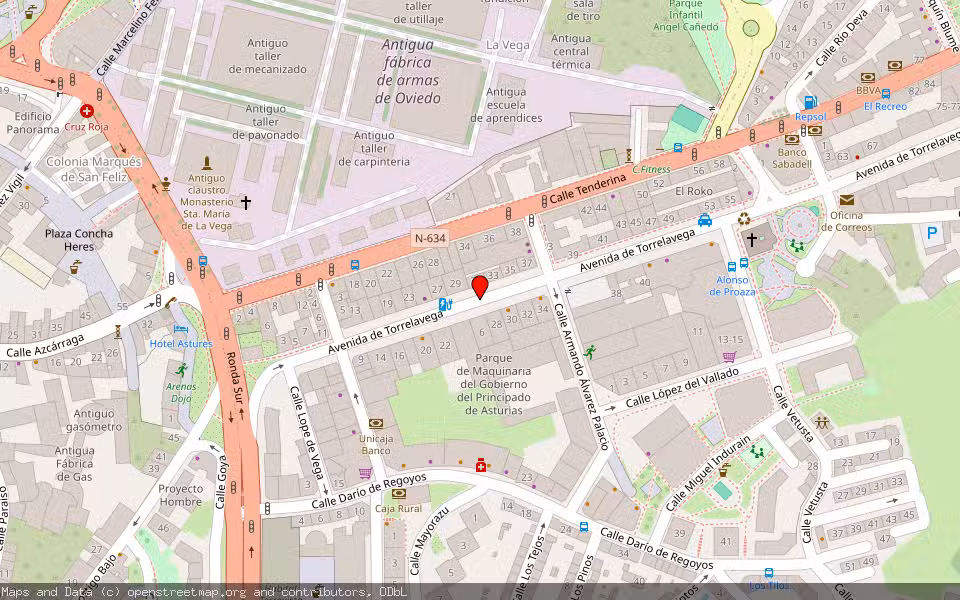This screenshot has height=600, width=960.
Task: Select the shopping cart icon below Unicaja Banco
Action: coord(365,473)
